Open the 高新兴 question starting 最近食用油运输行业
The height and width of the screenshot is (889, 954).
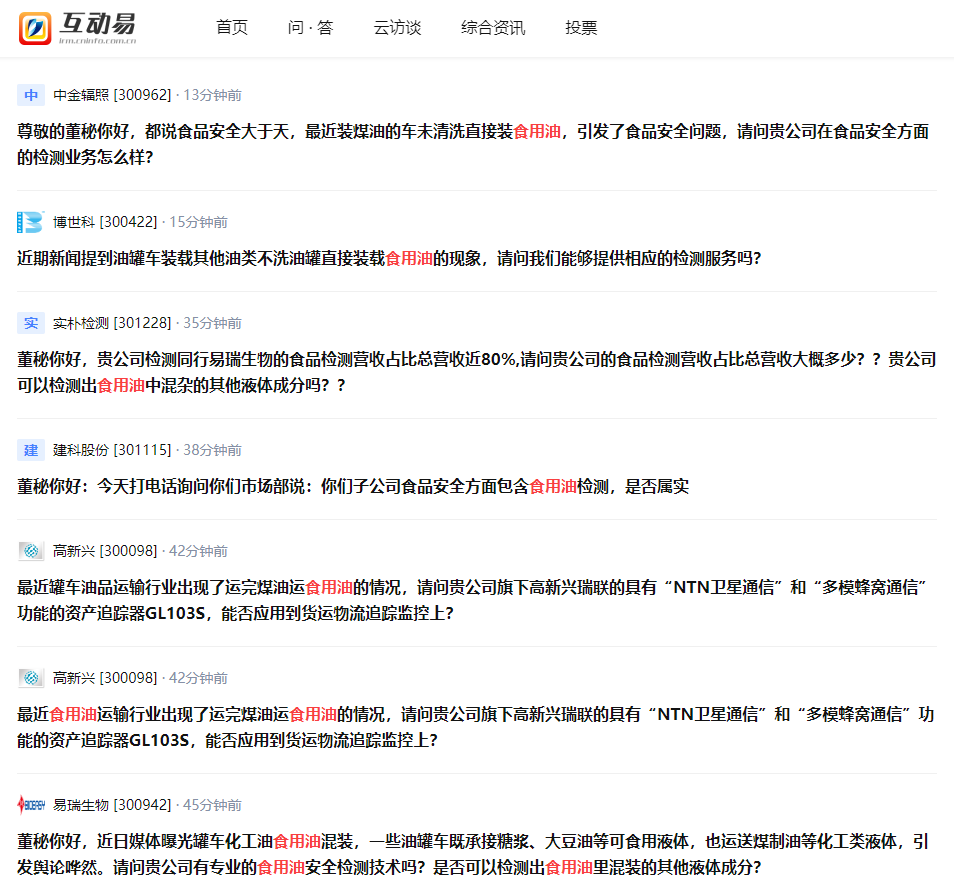(x=475, y=727)
